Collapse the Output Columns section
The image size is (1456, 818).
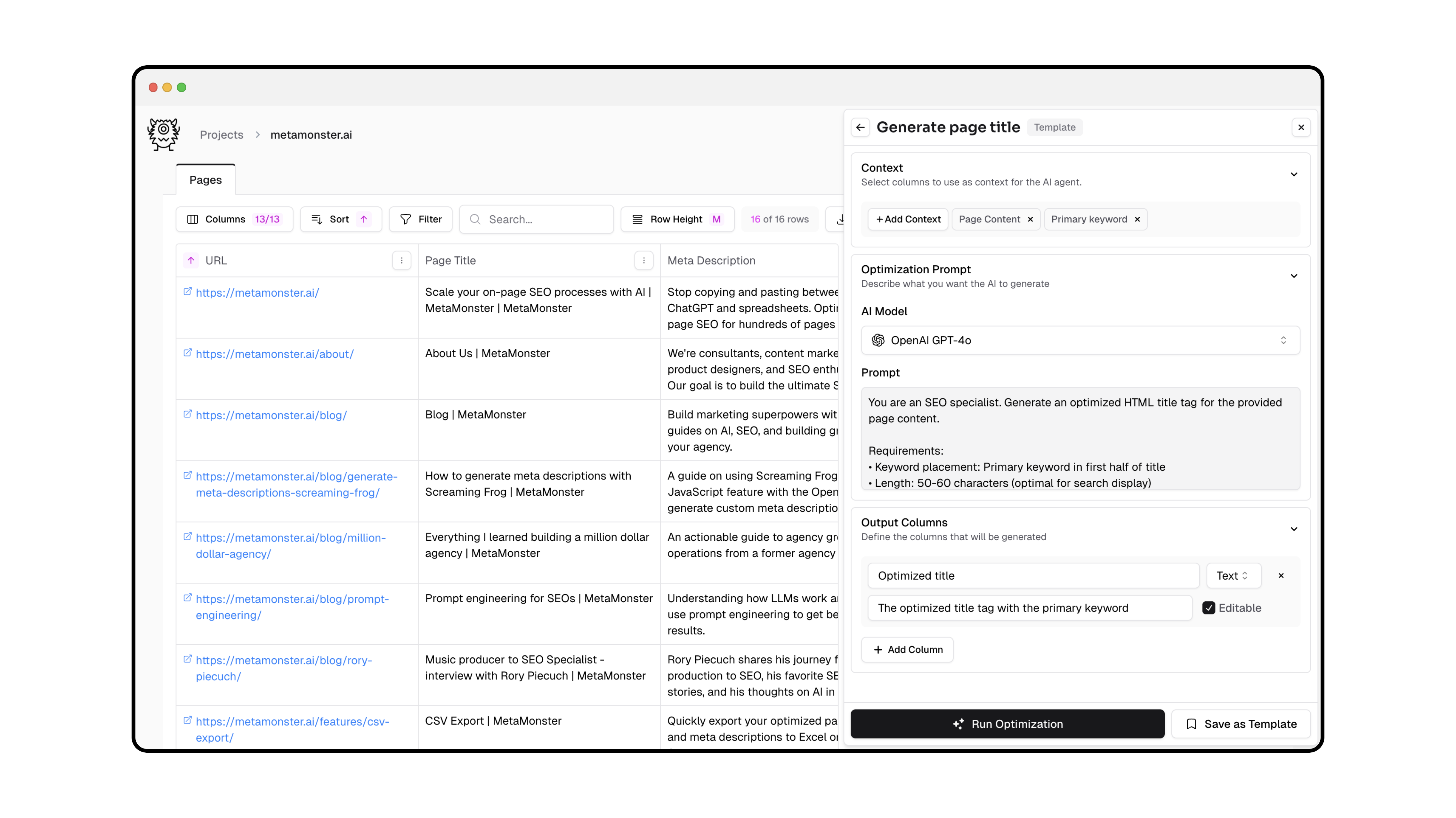[x=1294, y=529]
